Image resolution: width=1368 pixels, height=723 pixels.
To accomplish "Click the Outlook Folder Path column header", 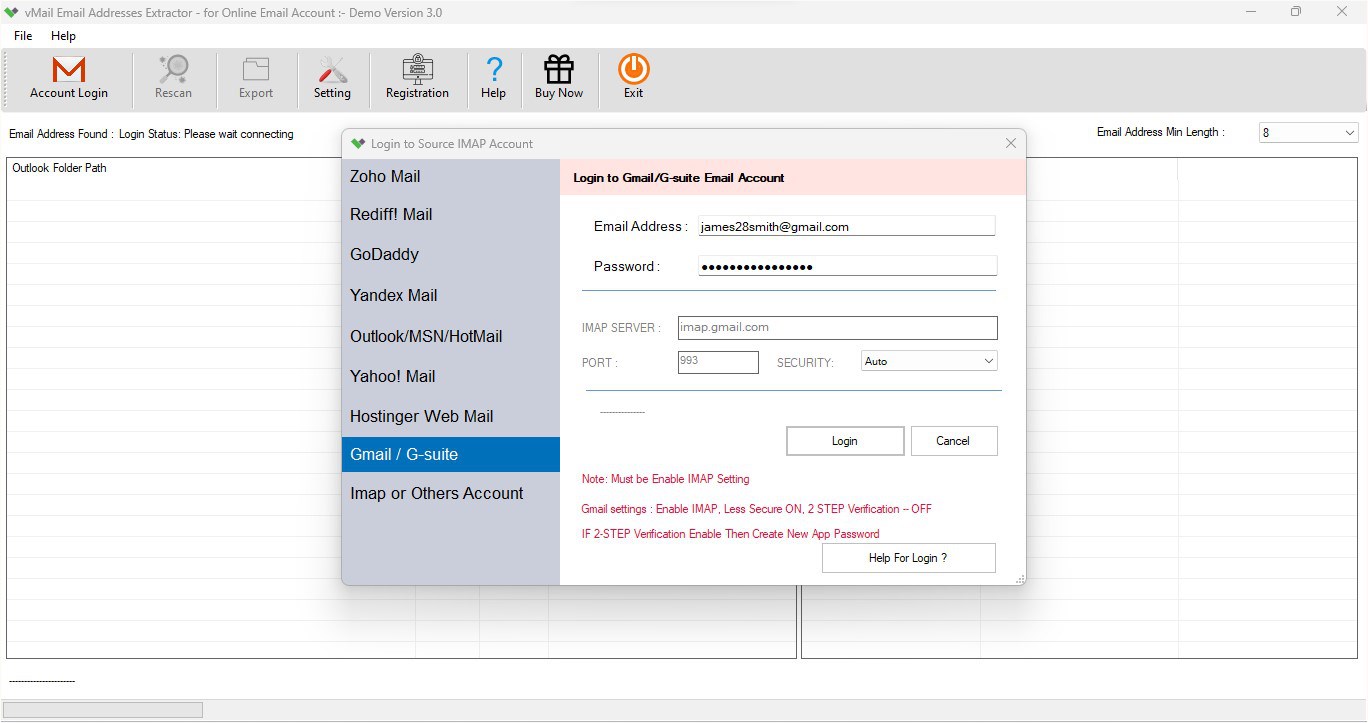I will (x=59, y=168).
